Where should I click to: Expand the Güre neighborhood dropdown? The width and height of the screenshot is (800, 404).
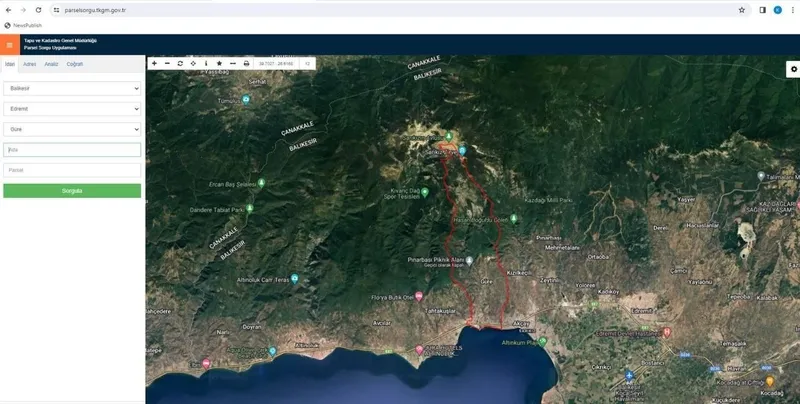point(72,129)
